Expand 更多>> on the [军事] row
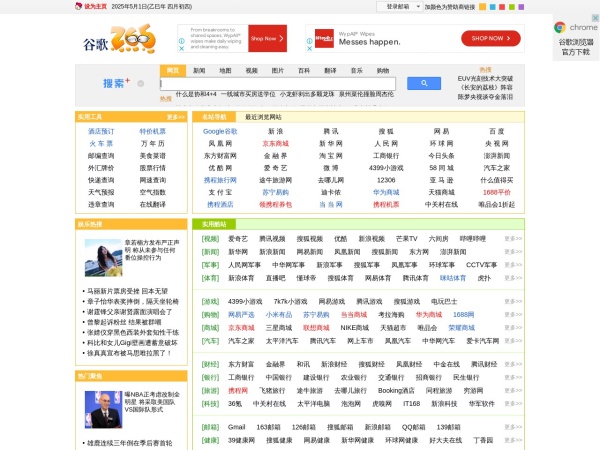600x450 pixels. point(513,264)
